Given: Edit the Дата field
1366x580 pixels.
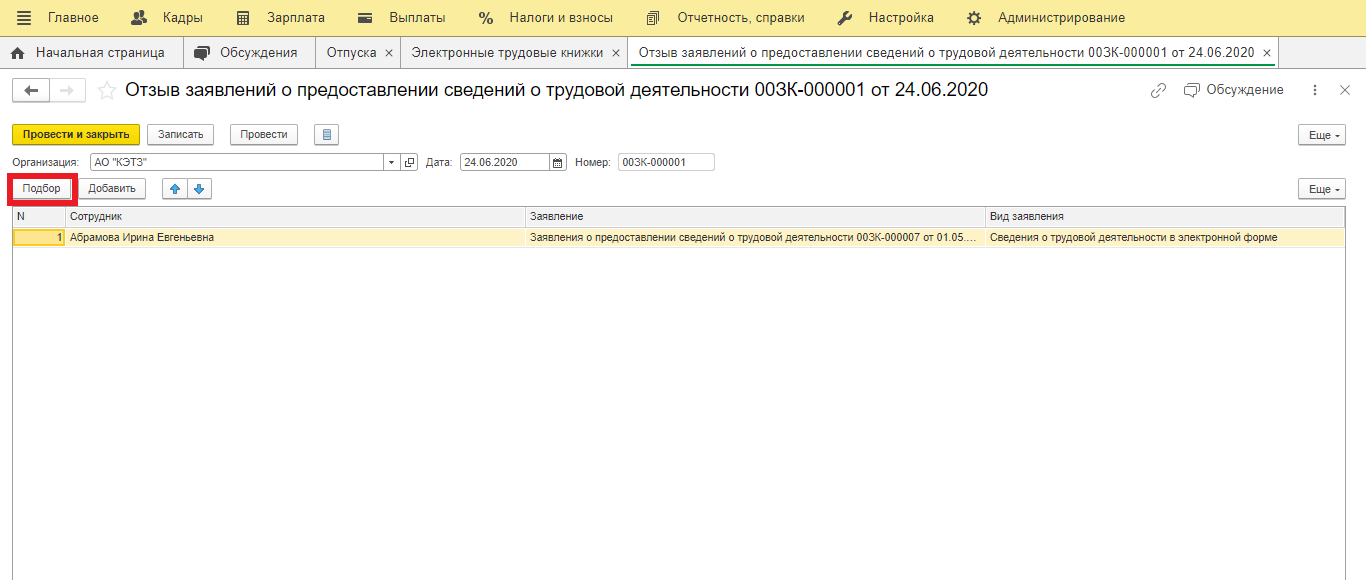Looking at the screenshot, I should [505, 162].
